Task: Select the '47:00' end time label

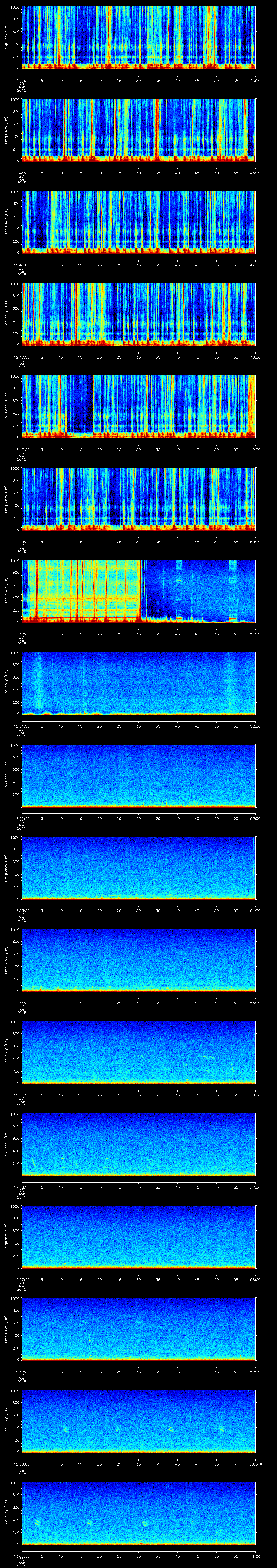Action: (x=256, y=265)
